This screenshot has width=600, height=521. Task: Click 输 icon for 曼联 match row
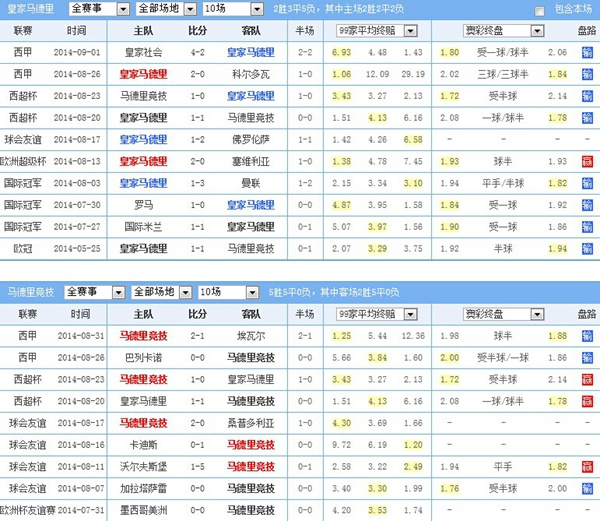[587, 183]
